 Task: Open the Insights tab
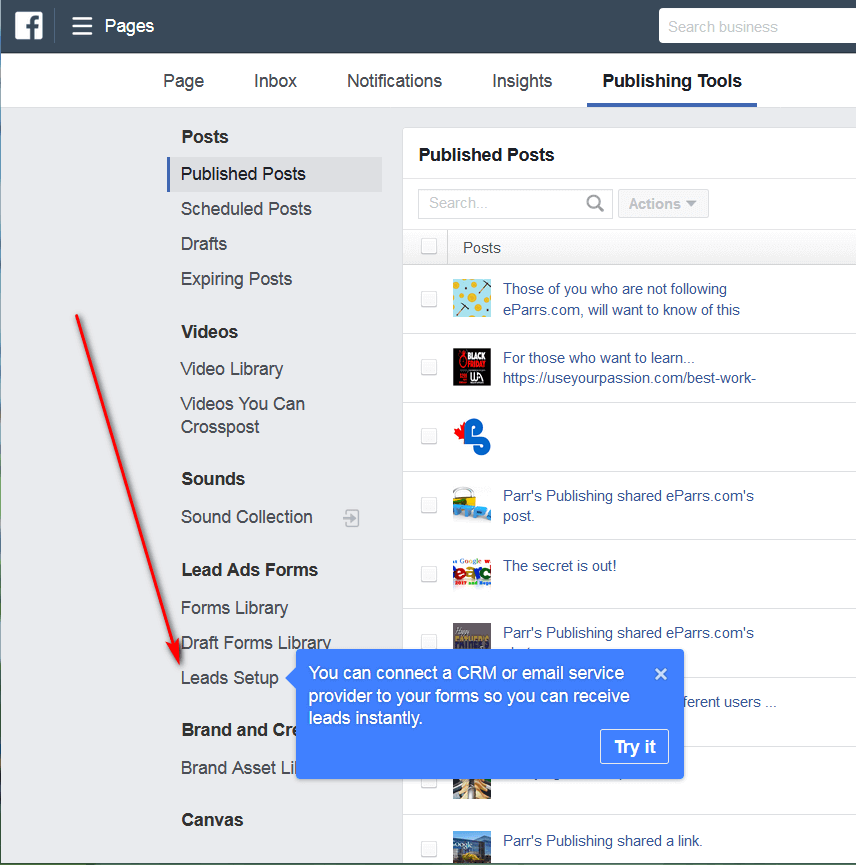coord(522,81)
